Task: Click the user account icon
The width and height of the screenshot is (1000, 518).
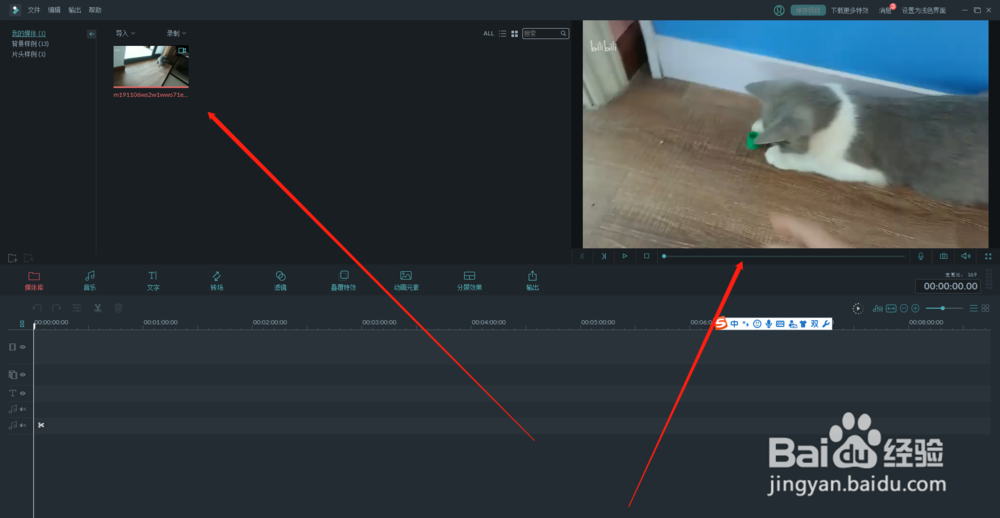Action: click(x=779, y=10)
